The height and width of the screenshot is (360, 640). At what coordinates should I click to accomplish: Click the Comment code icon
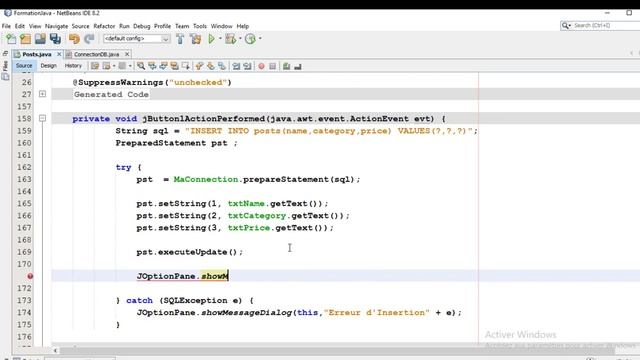pos(287,66)
